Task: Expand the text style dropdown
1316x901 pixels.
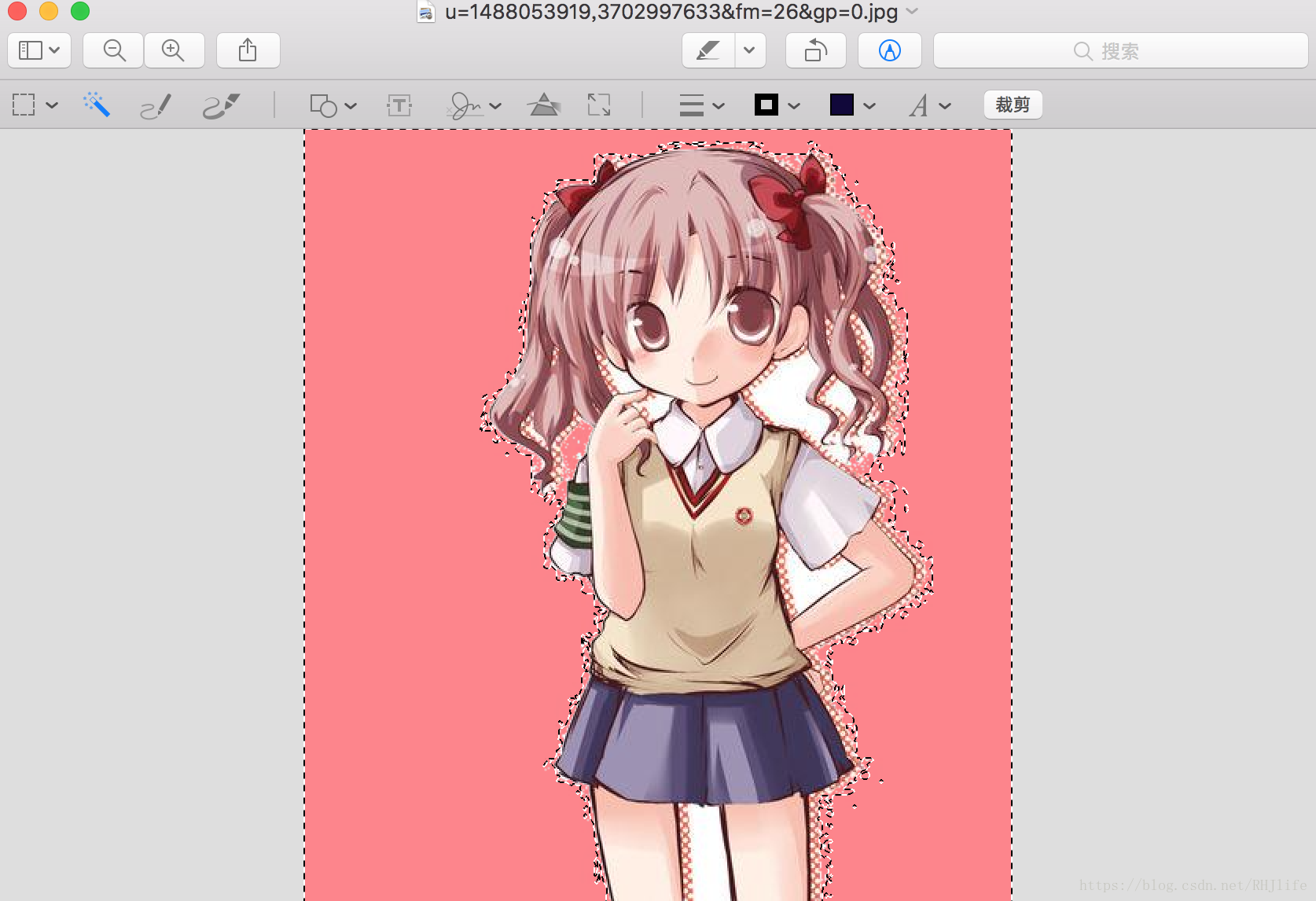Action: (945, 106)
